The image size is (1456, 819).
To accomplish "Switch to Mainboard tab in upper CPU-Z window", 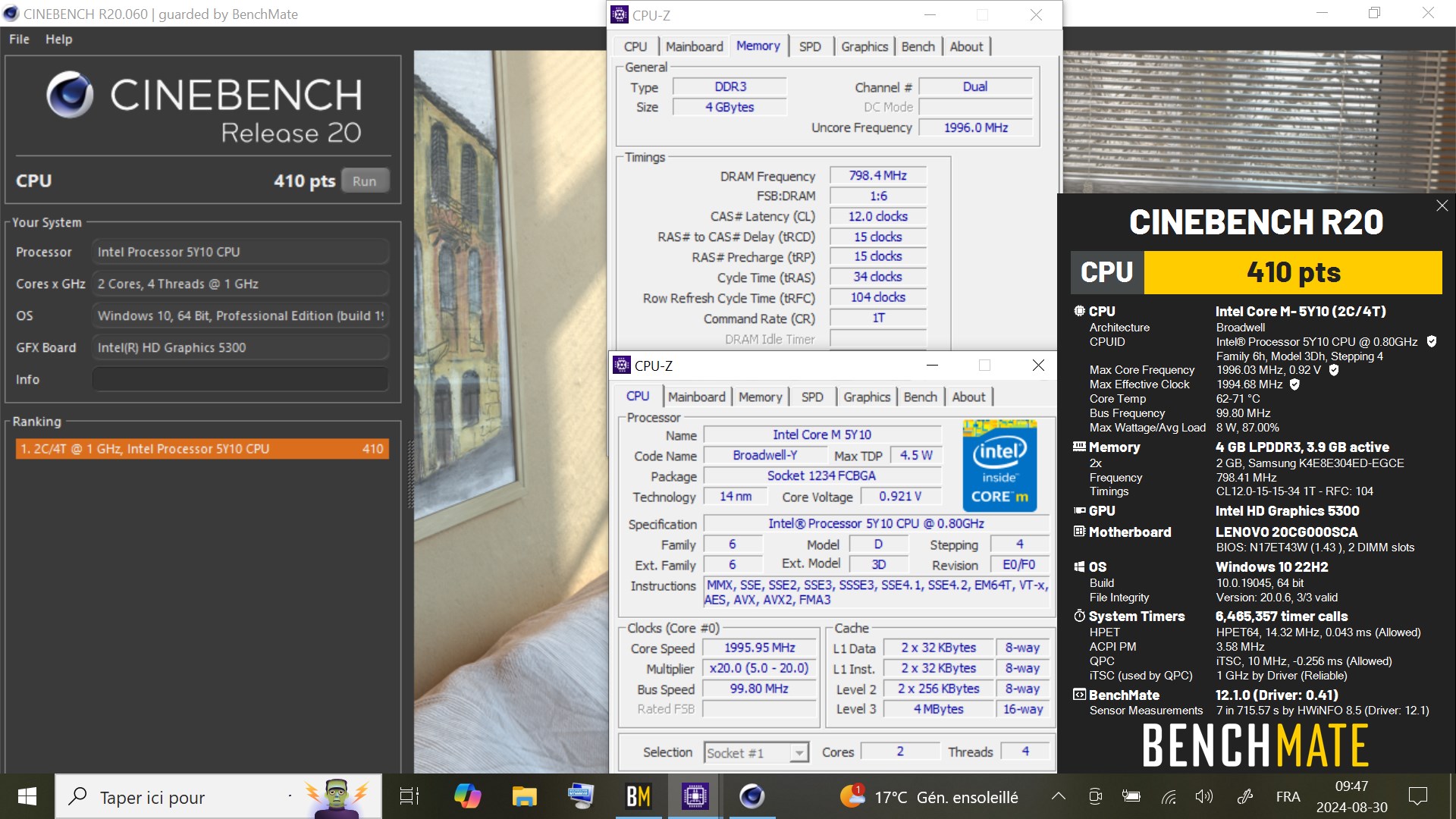I will tap(694, 46).
